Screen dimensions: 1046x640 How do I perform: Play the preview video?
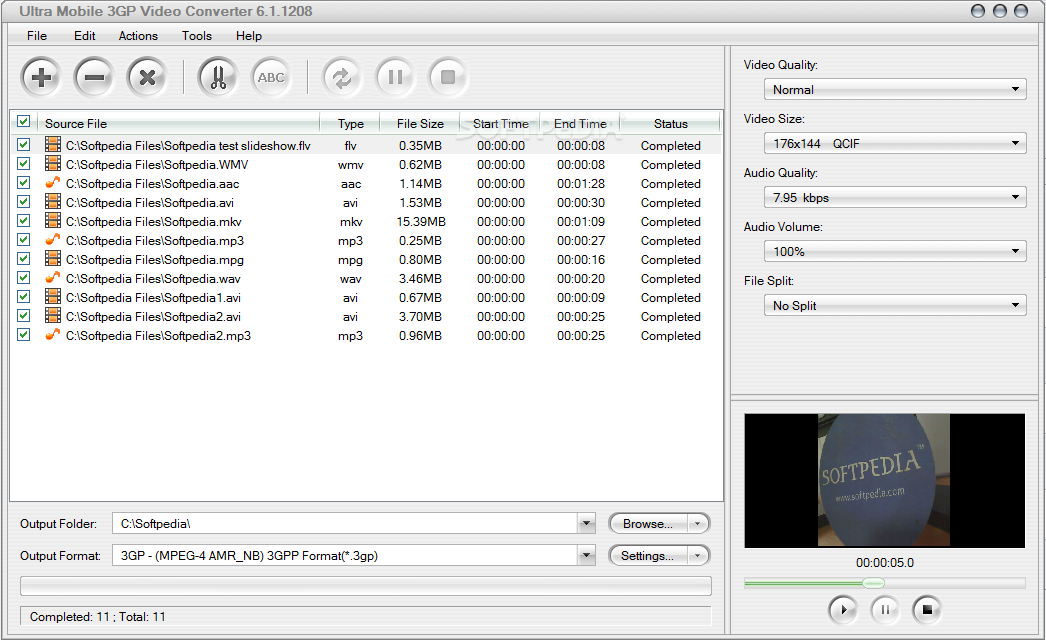843,609
